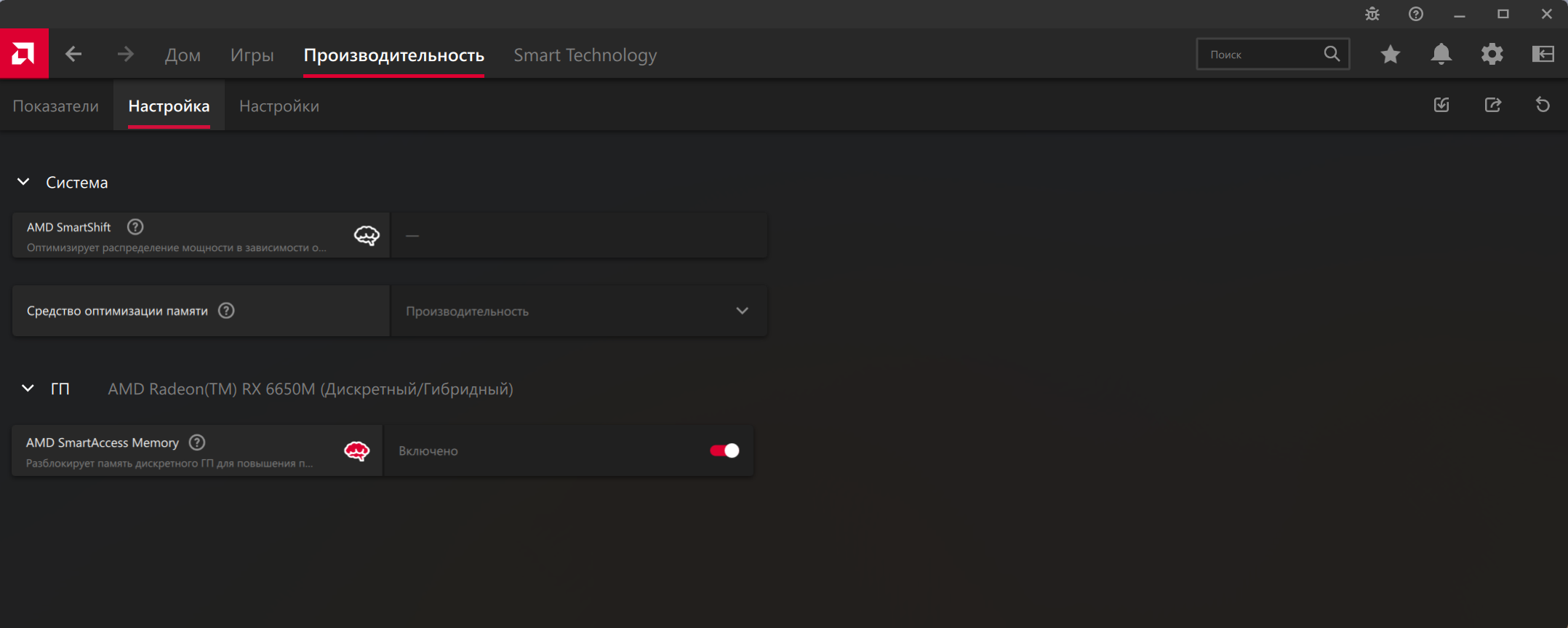Open the bug report tool icon
The width and height of the screenshot is (1568, 628).
(1372, 14)
